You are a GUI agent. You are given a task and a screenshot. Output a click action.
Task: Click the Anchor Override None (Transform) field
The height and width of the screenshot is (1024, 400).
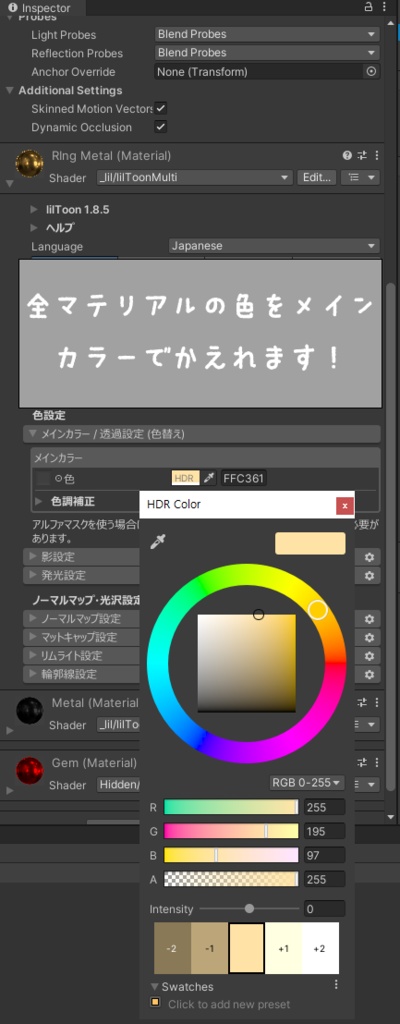tap(259, 72)
